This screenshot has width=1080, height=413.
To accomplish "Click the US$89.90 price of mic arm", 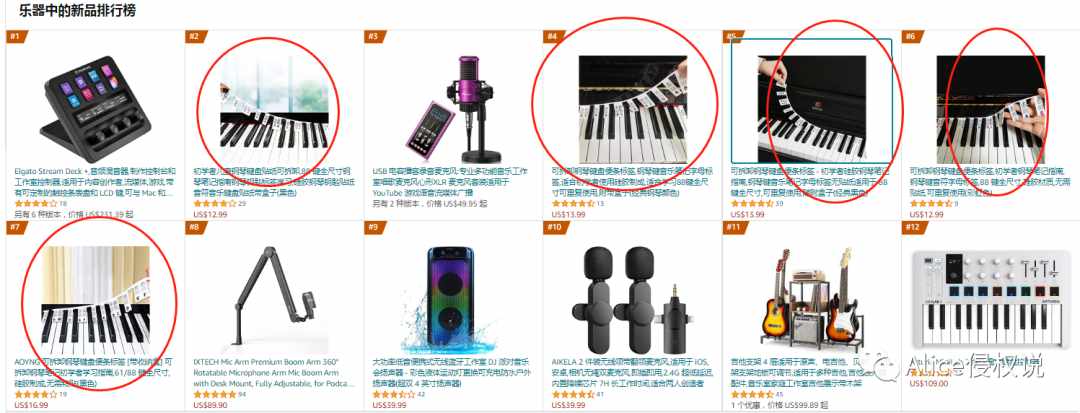I will pyautogui.click(x=210, y=405).
